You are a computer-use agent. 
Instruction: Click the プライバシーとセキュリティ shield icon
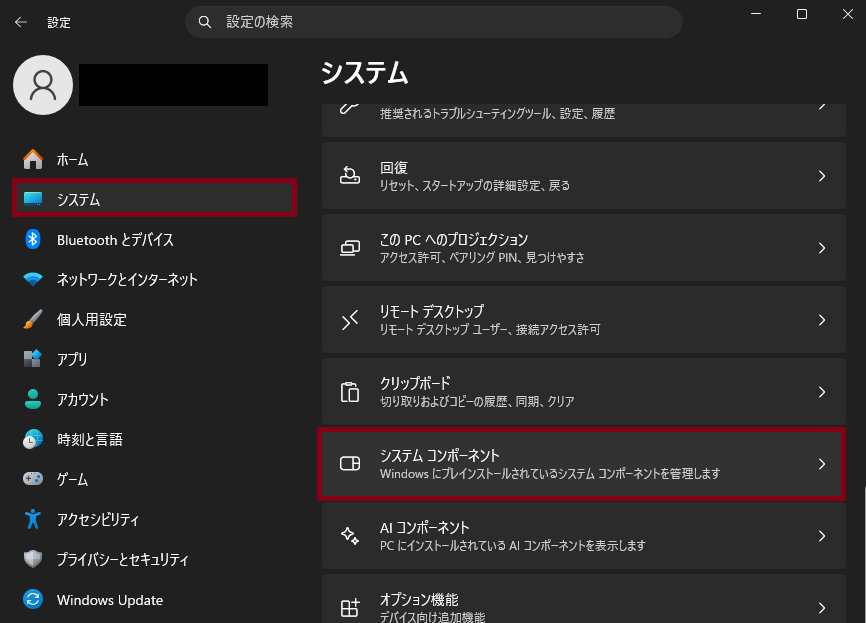coord(33,559)
